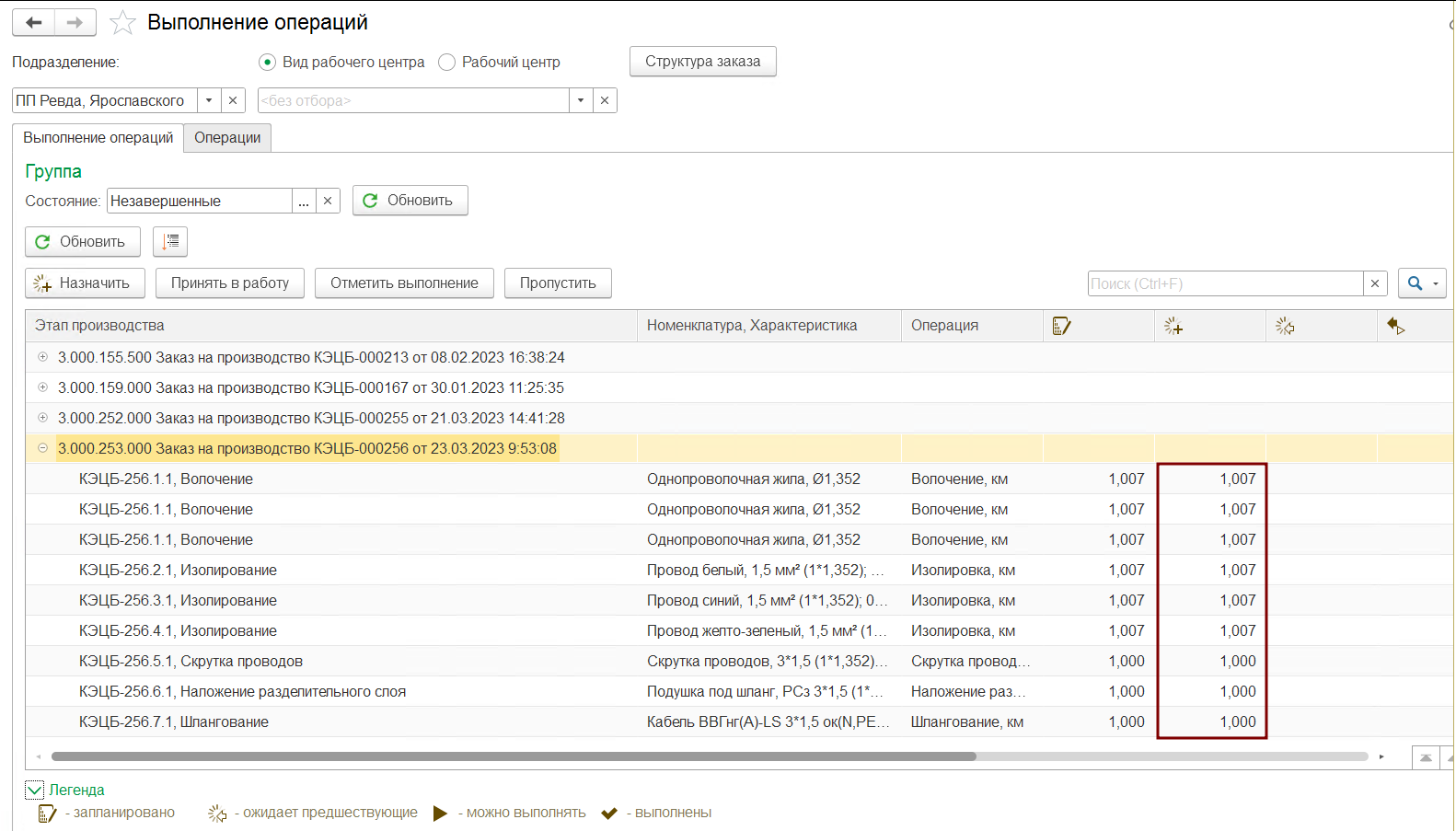The height and width of the screenshot is (831, 1456).
Task: Click Отметить выполнение button
Action: coord(404,283)
